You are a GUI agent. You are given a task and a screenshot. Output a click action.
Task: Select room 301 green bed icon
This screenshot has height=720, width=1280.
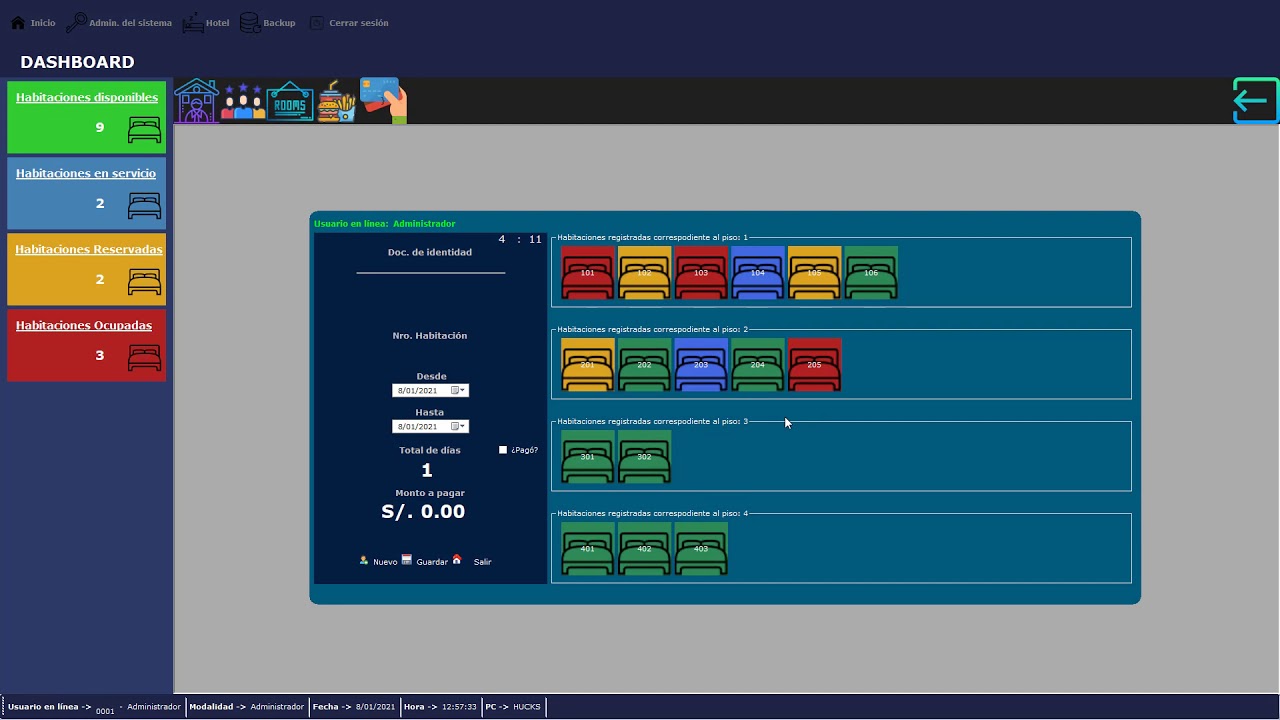[x=588, y=457]
